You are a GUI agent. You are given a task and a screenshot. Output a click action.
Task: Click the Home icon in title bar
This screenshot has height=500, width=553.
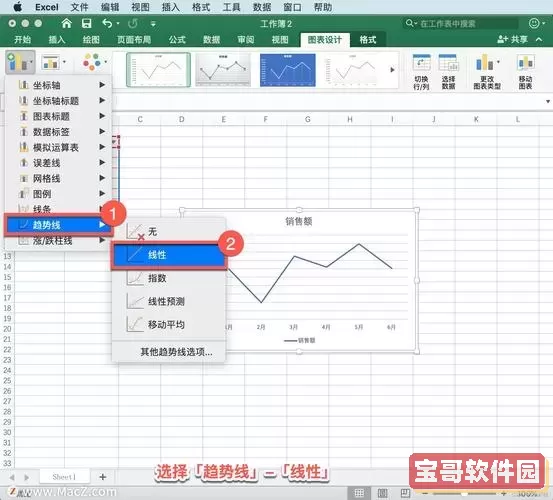(66, 24)
